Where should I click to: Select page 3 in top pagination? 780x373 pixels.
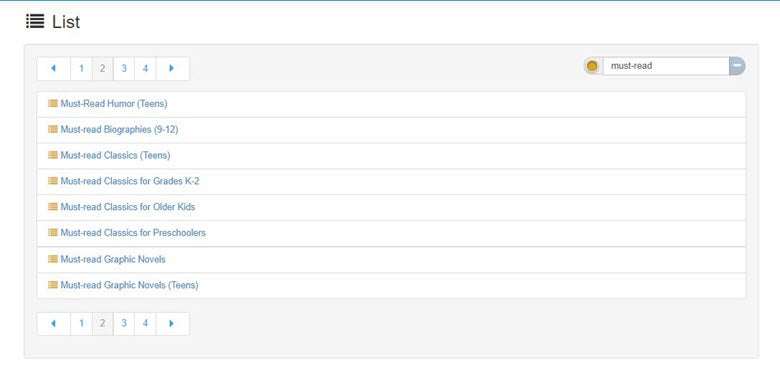tap(124, 69)
